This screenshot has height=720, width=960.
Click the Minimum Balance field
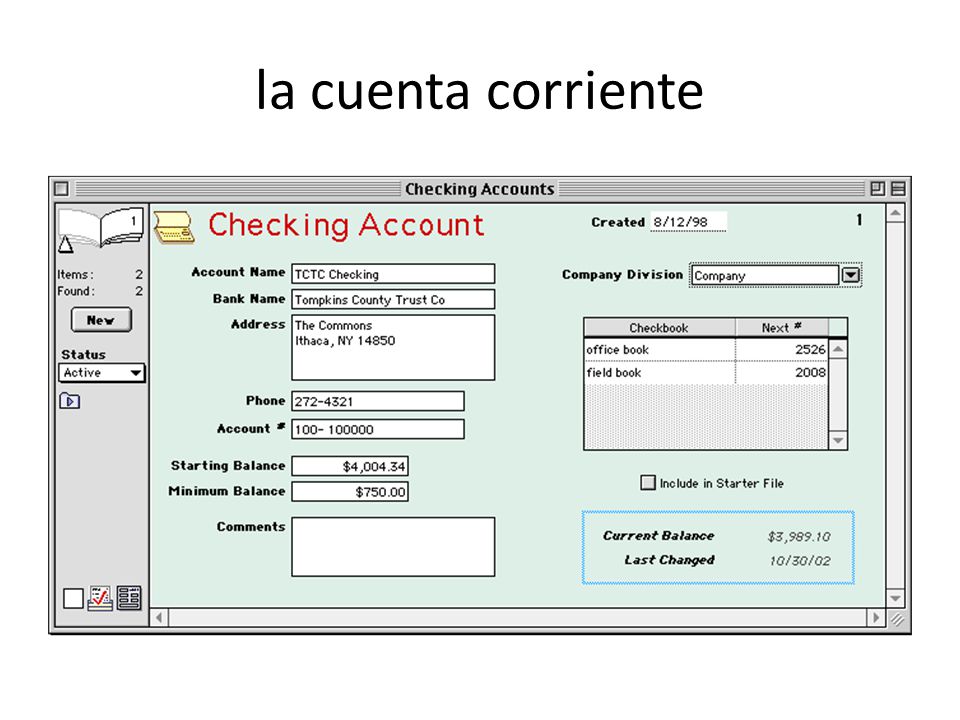[350, 492]
